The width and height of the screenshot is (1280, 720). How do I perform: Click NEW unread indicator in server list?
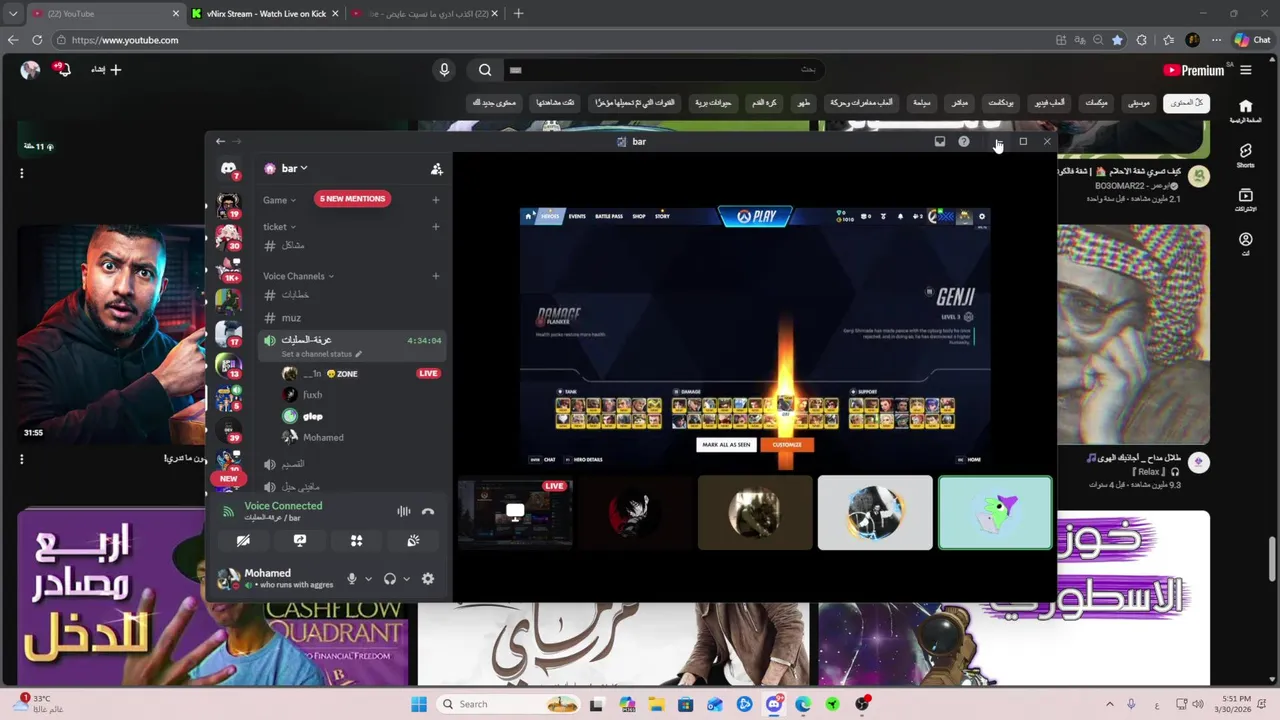(x=228, y=479)
